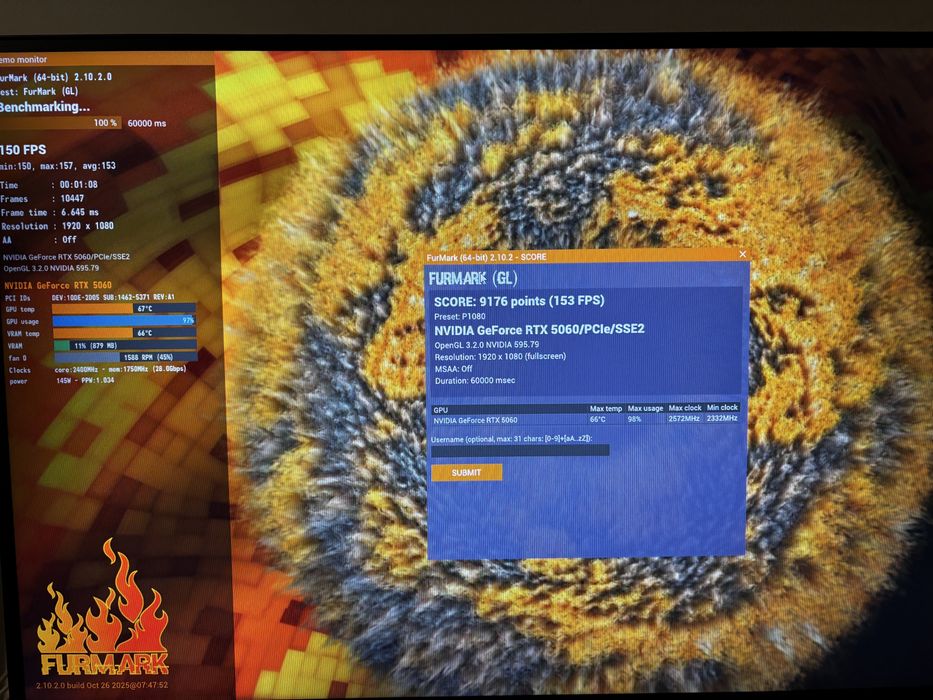Click the Preset: P1080 line

(x=460, y=317)
